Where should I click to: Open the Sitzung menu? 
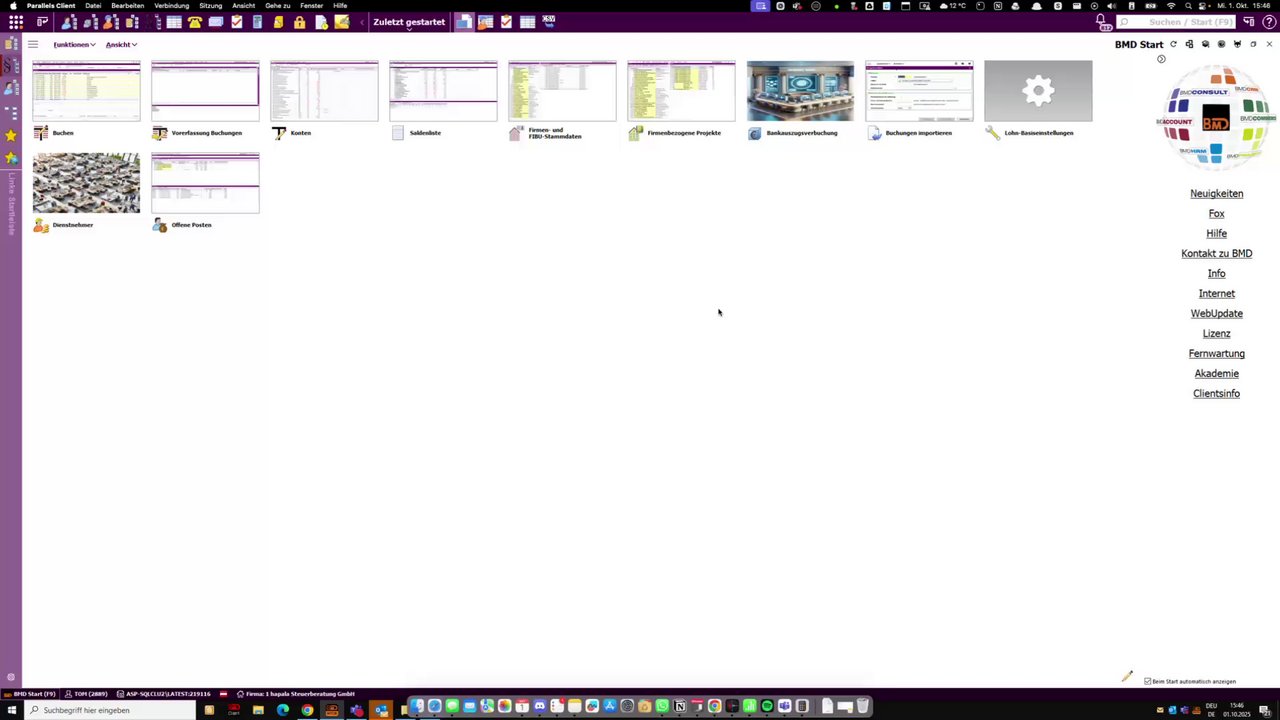(x=210, y=5)
